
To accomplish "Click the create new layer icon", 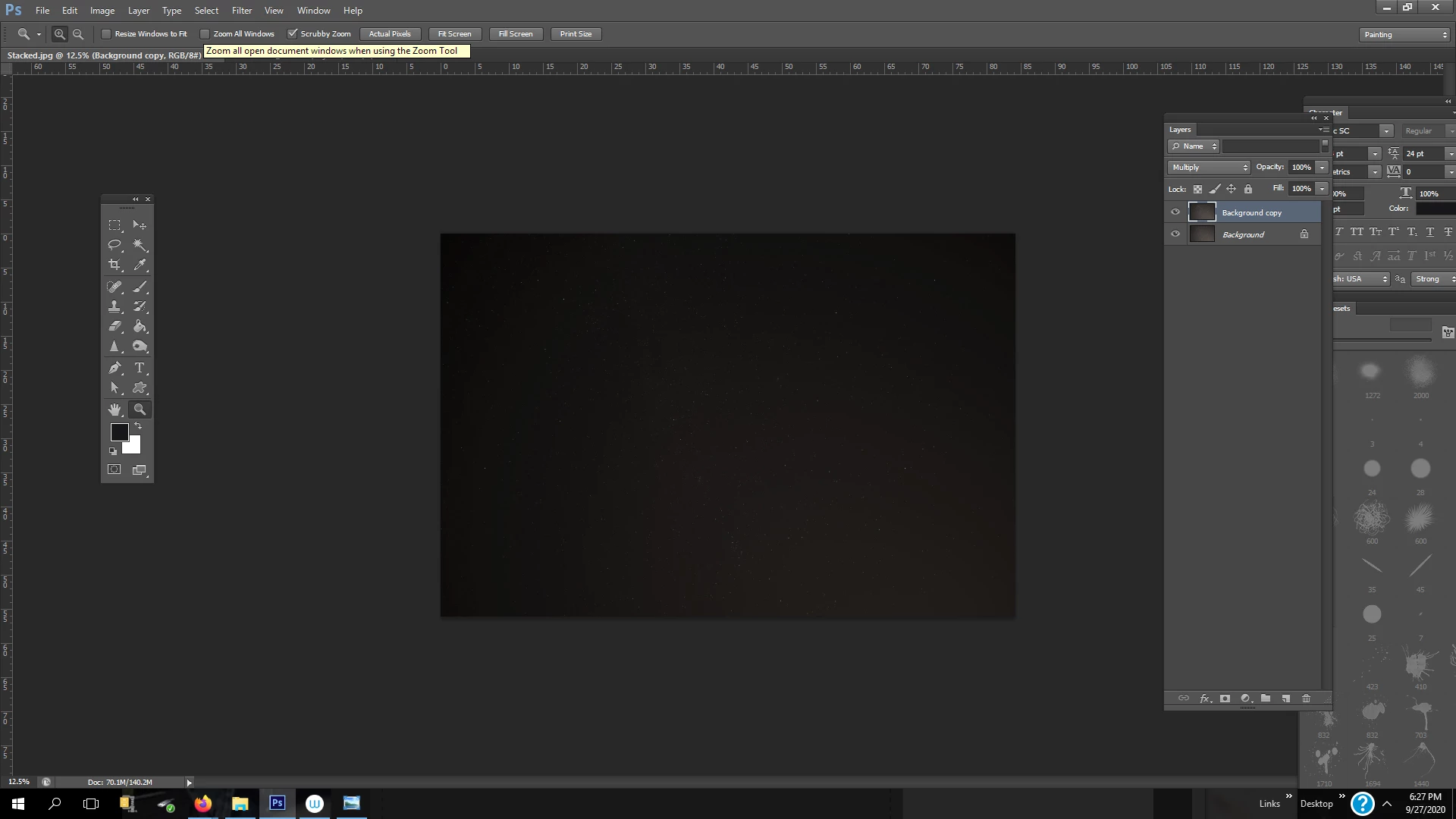I will click(1285, 698).
